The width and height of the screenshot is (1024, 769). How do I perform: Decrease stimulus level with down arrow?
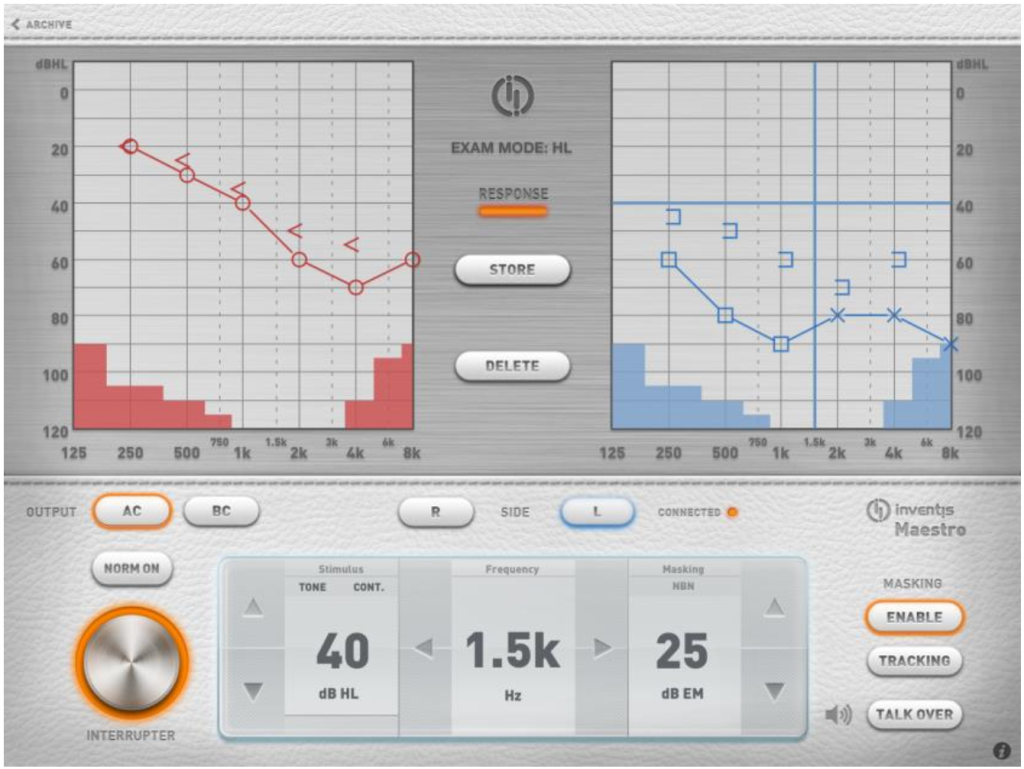click(253, 691)
